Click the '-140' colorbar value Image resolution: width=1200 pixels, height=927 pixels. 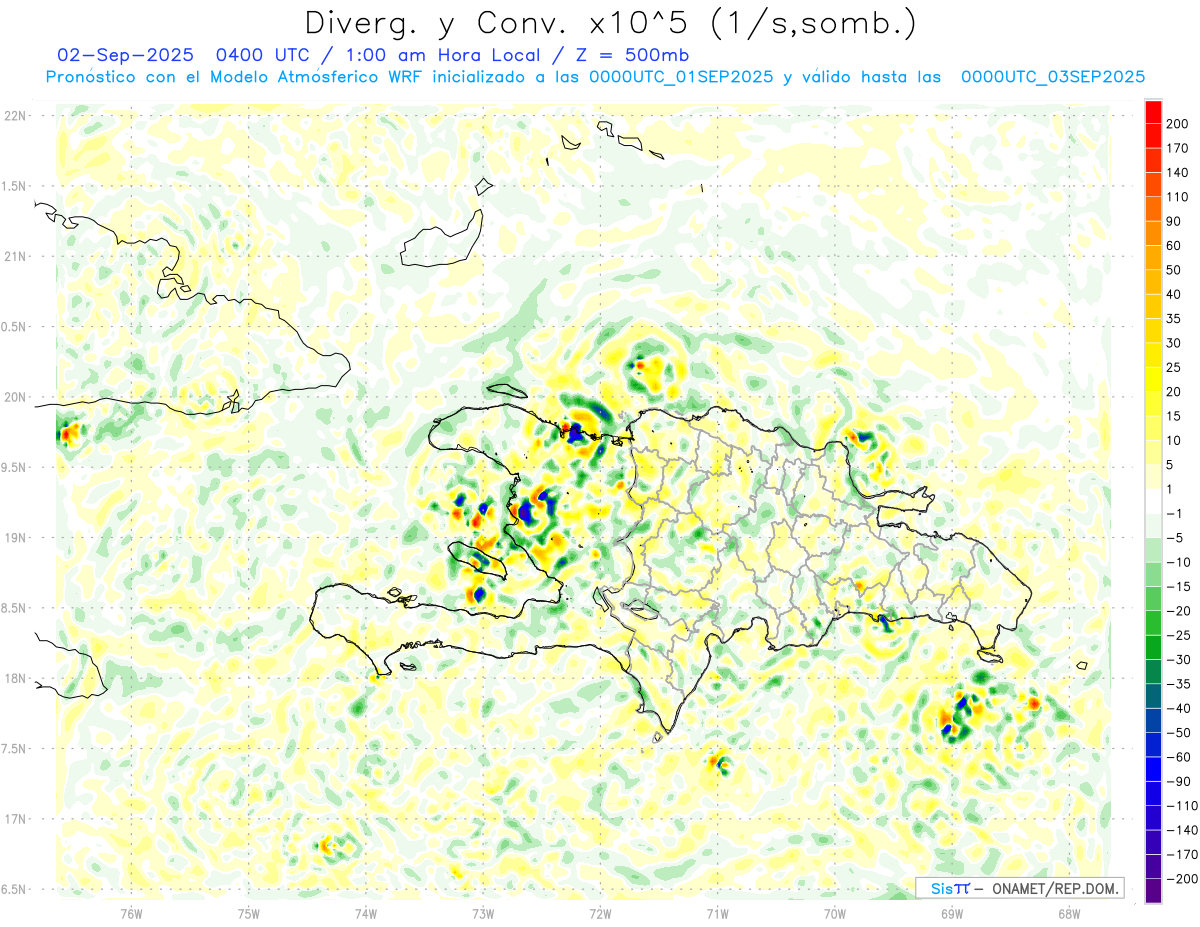(x=1181, y=831)
